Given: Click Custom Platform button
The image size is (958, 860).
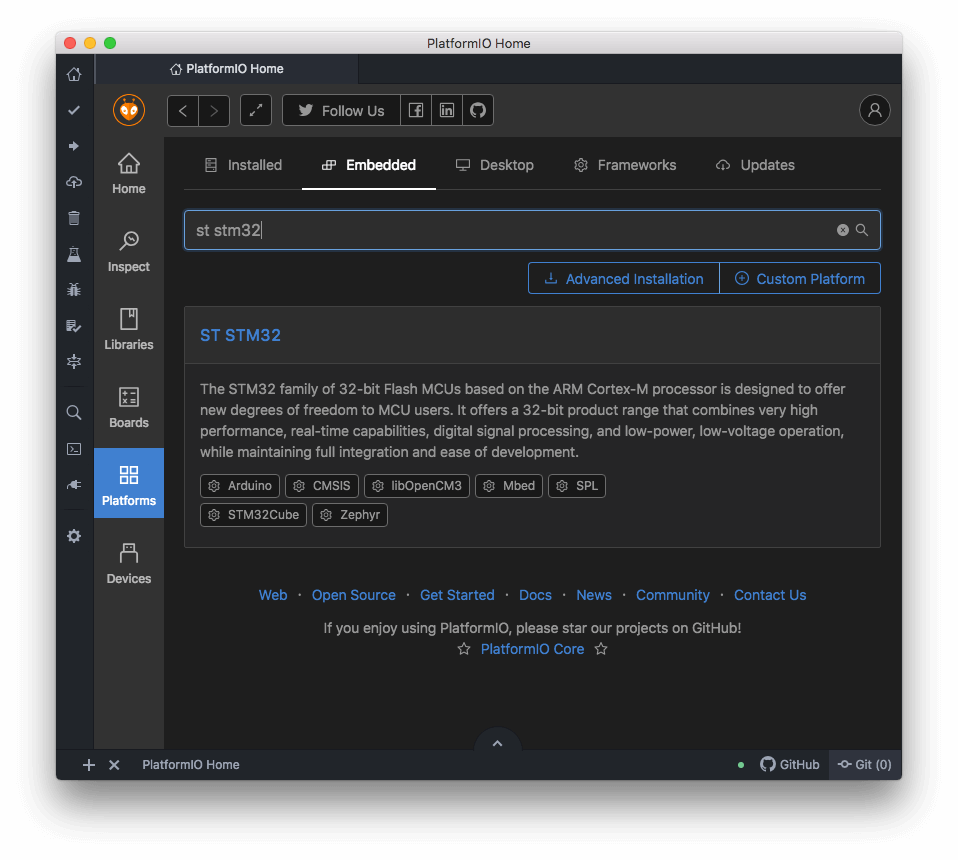Looking at the screenshot, I should click(x=800, y=279).
